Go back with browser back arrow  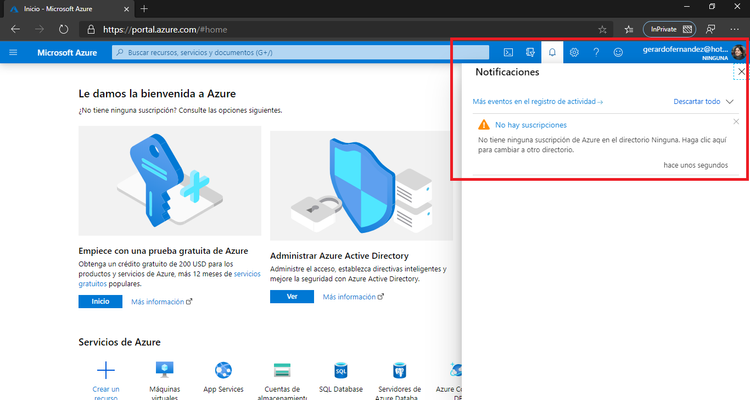[x=15, y=29]
